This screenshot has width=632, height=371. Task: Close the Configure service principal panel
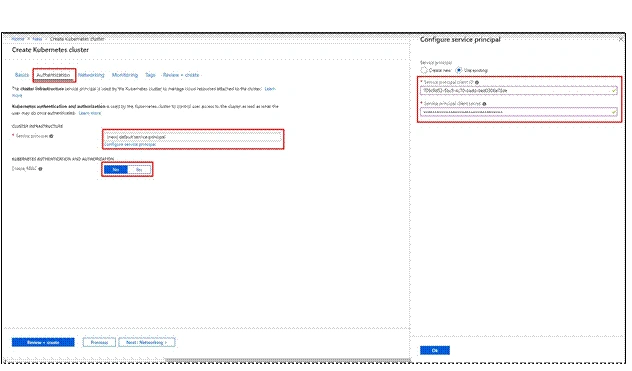pos(621,39)
